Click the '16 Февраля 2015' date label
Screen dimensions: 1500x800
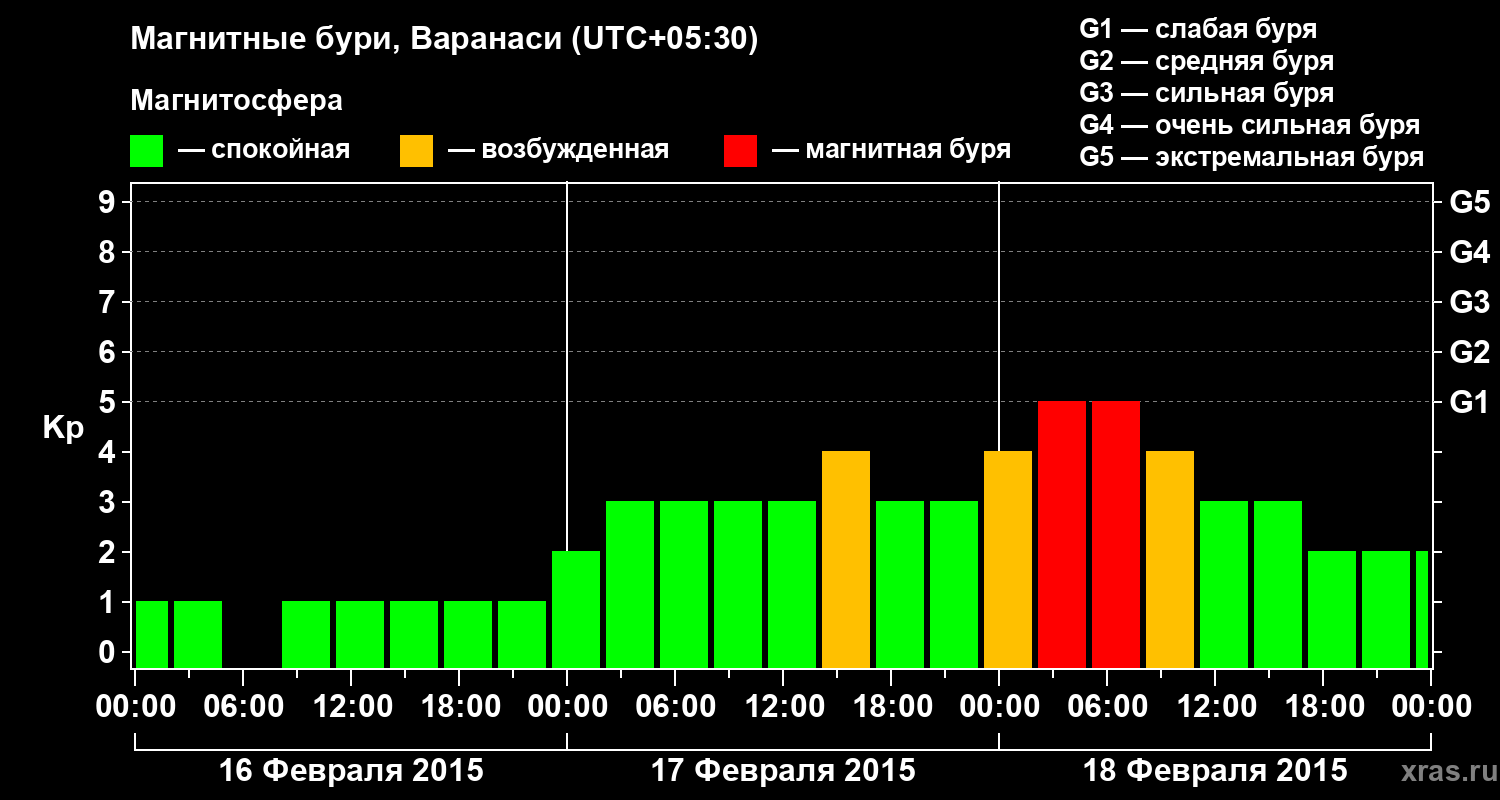click(351, 771)
